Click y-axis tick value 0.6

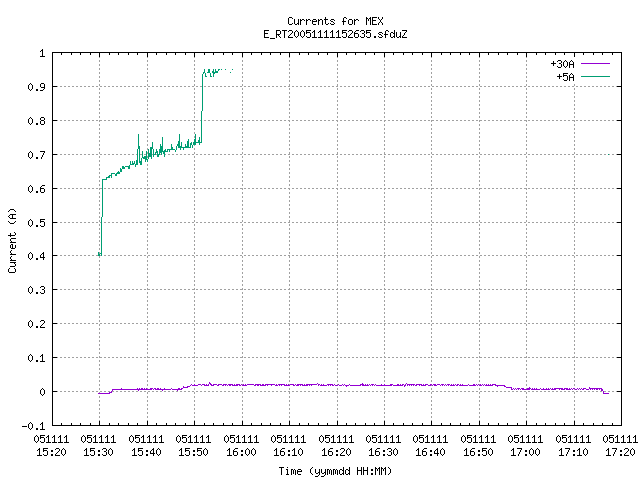(36, 189)
